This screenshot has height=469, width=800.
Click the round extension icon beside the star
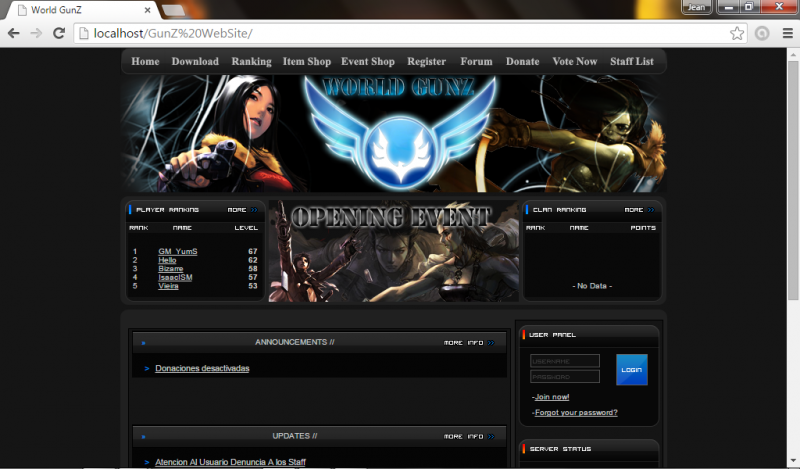tap(762, 33)
